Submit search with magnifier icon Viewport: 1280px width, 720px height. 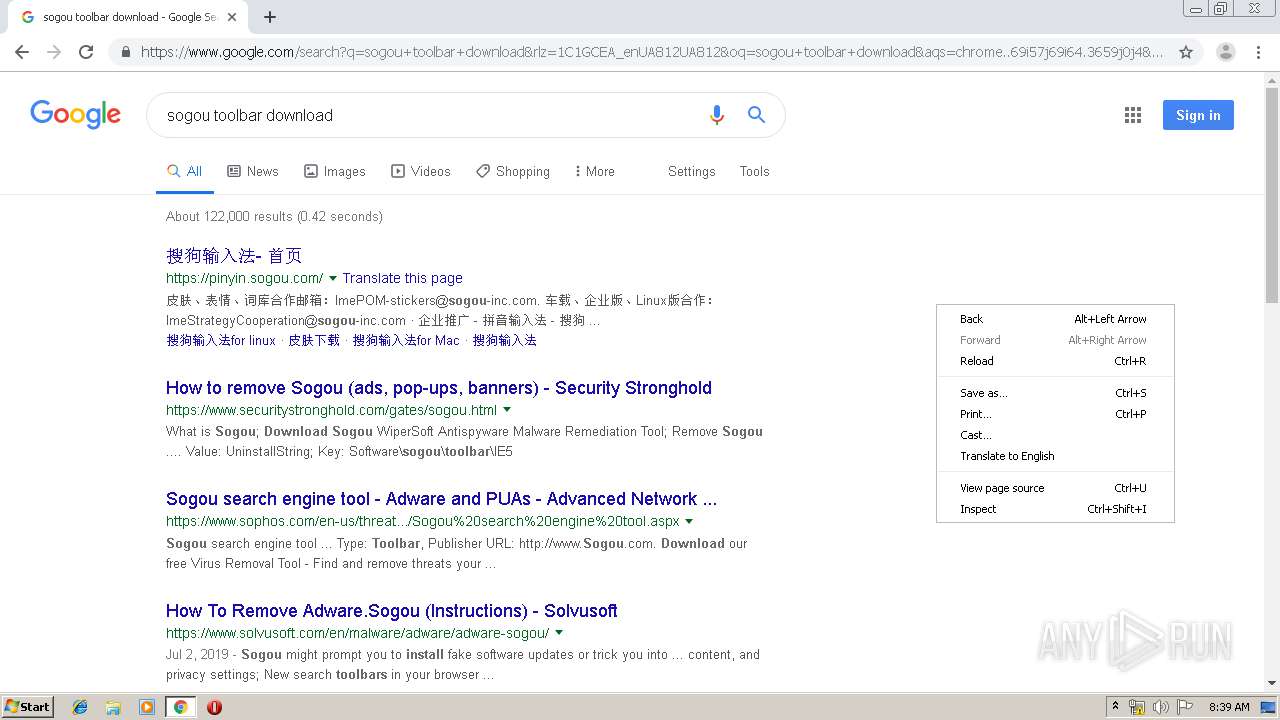[757, 115]
